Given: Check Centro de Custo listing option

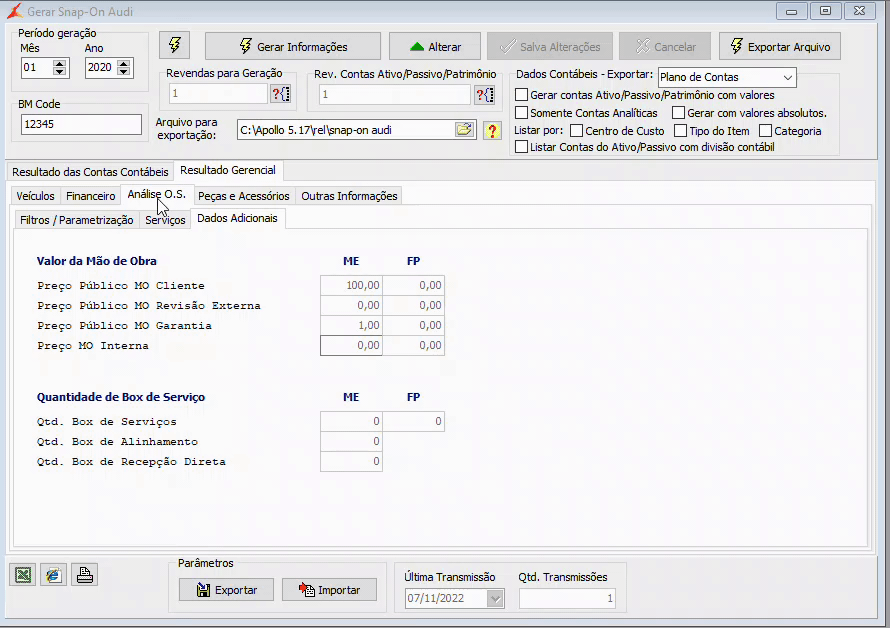Looking at the screenshot, I should 576,131.
